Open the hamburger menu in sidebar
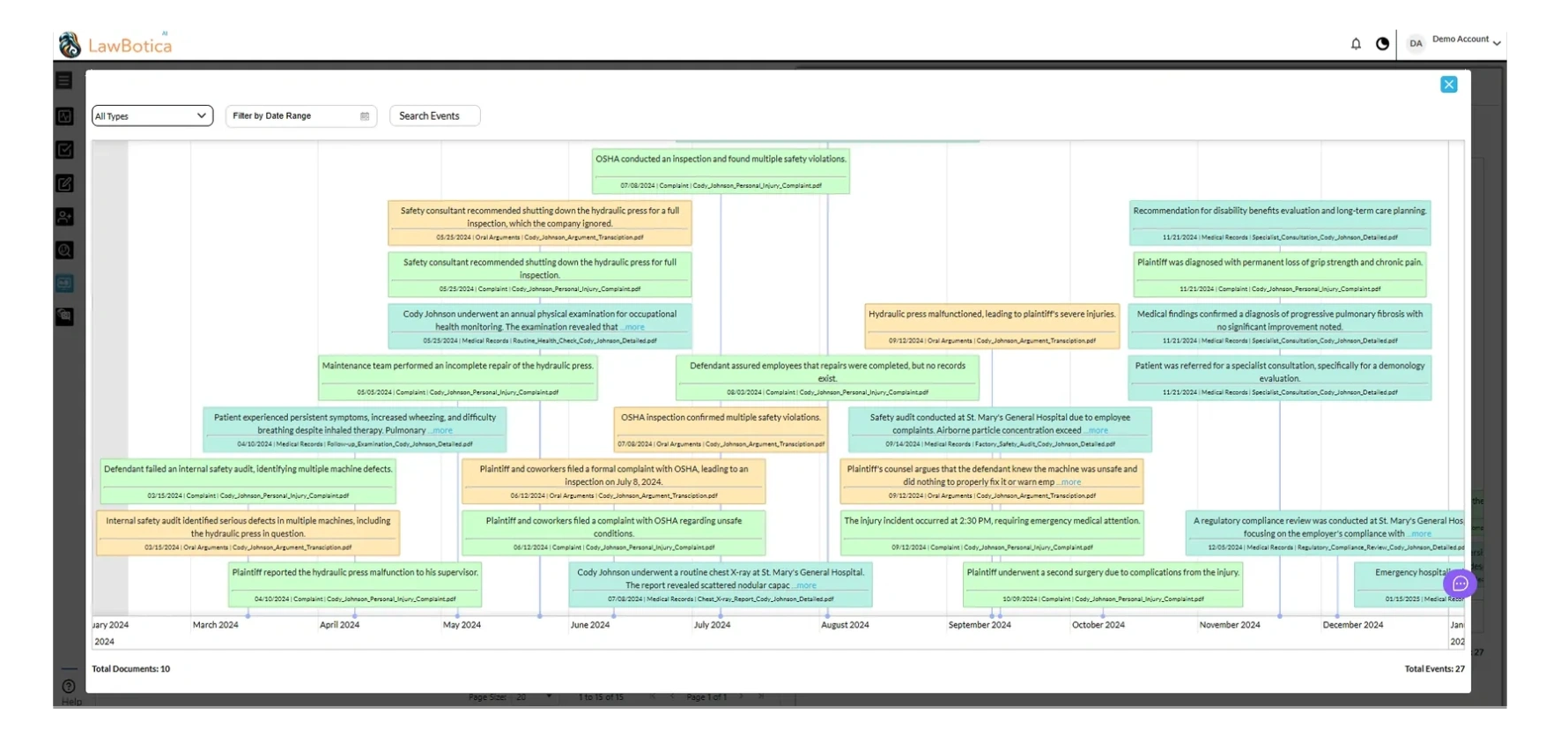Screen dimensions: 1568x729 click(x=64, y=81)
